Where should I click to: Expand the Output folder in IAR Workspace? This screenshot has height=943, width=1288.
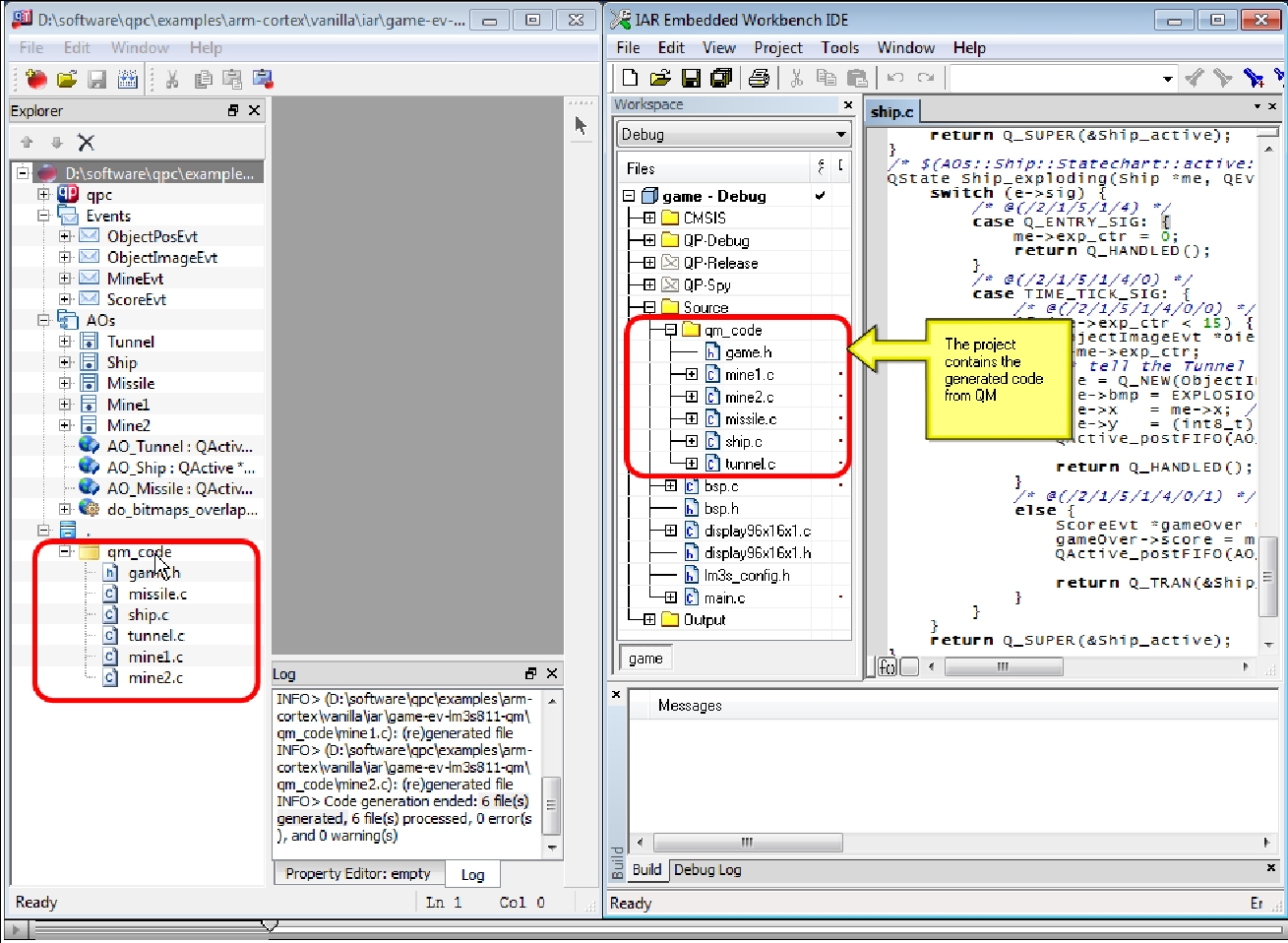[x=649, y=619]
